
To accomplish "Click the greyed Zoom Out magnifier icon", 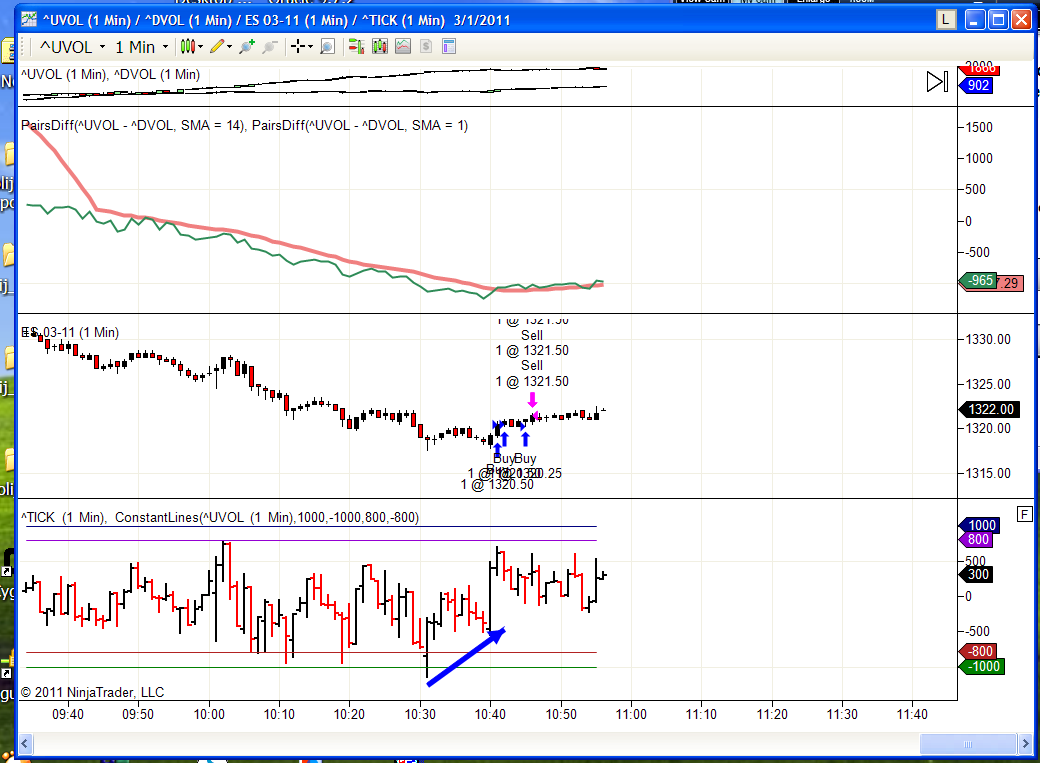I will point(269,46).
